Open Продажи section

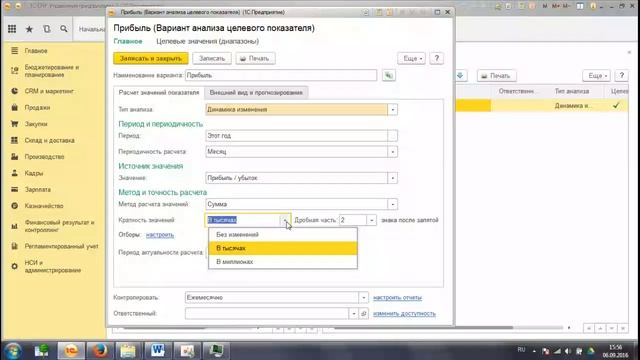point(37,108)
